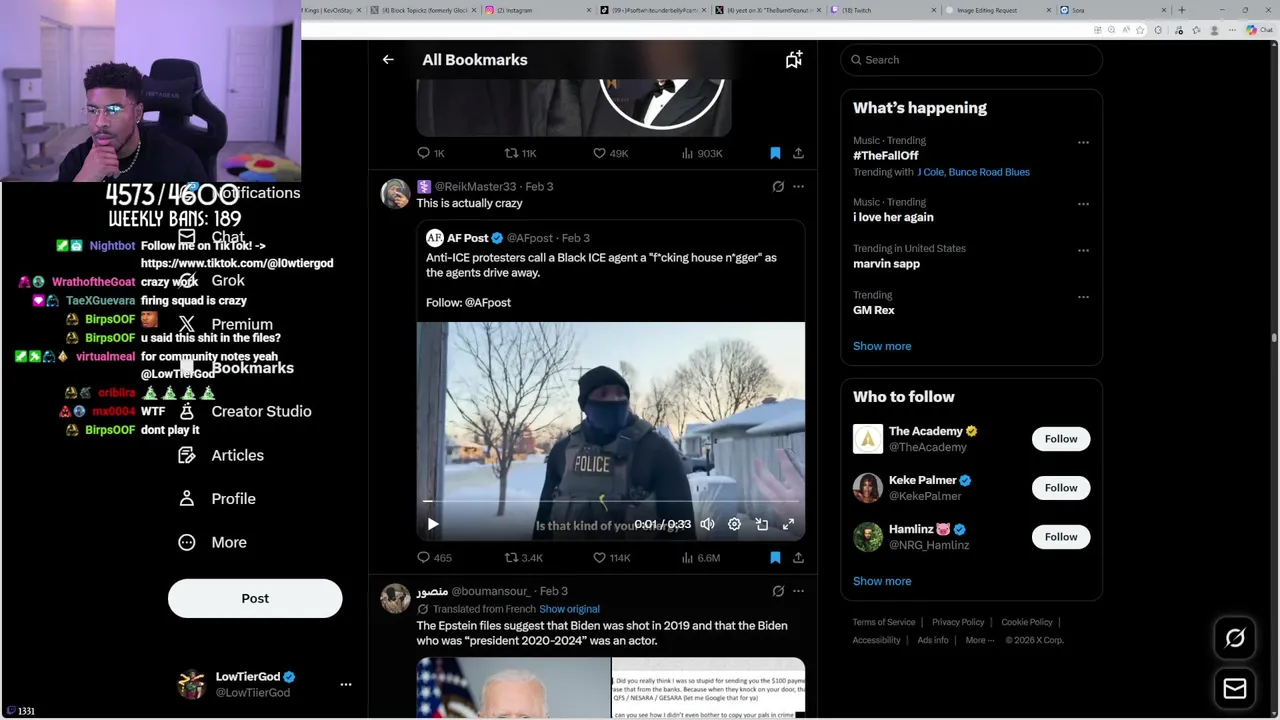1280x720 pixels.
Task: Open the floating Grok button
Action: (1235, 638)
